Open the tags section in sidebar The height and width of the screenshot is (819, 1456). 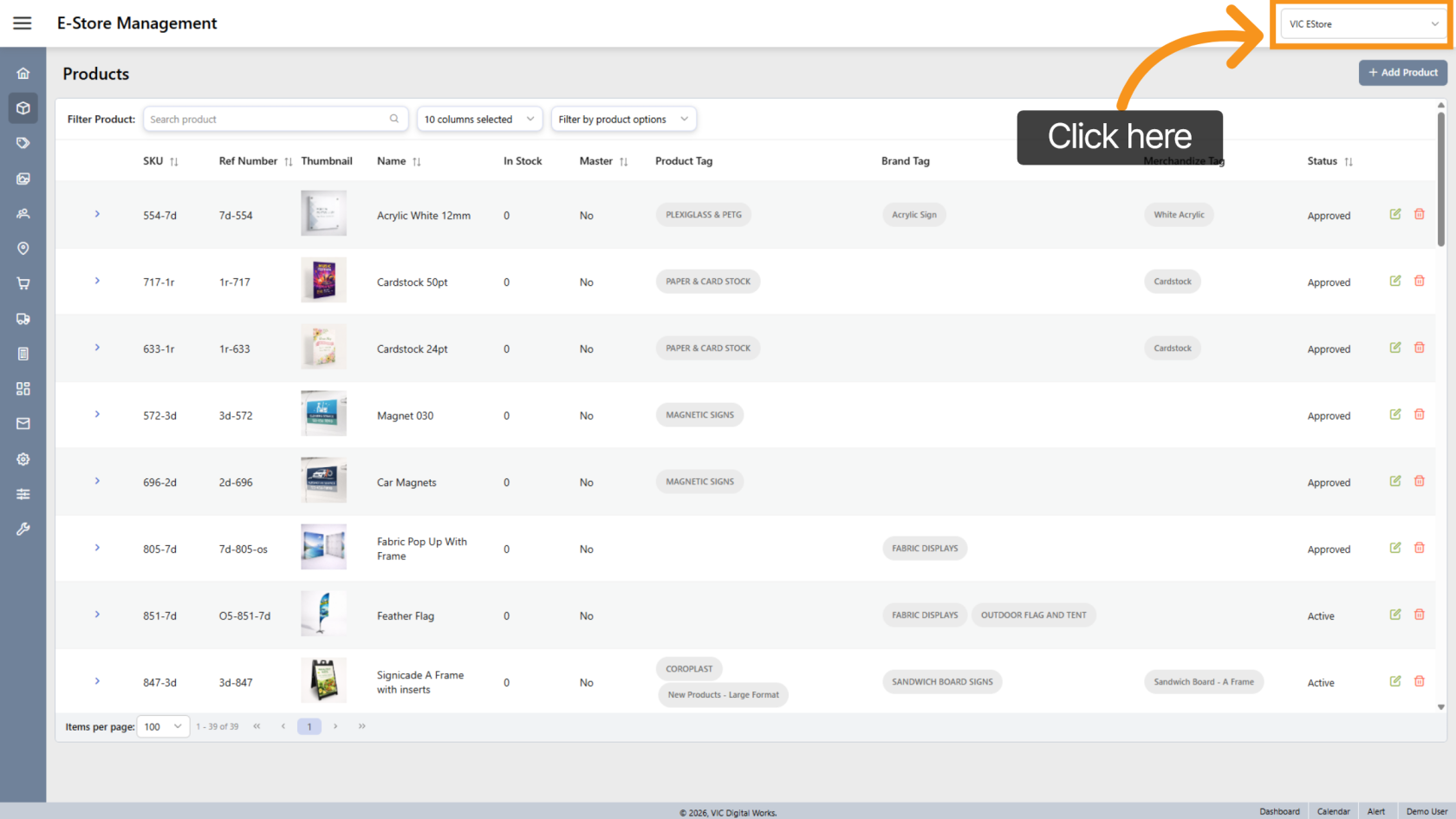[x=23, y=143]
